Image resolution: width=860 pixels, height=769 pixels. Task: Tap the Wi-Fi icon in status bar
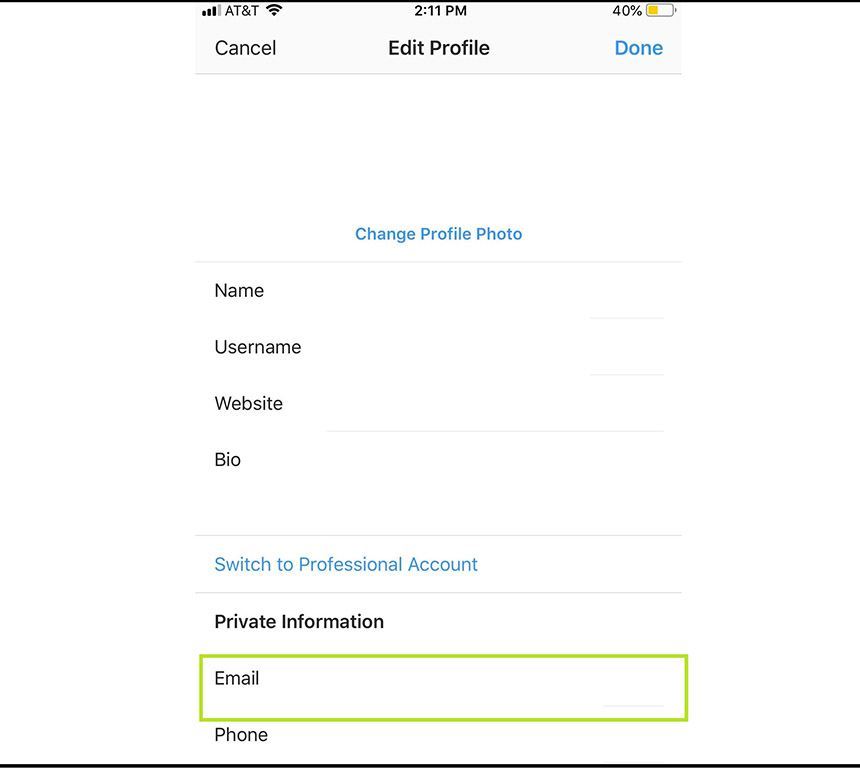(274, 11)
